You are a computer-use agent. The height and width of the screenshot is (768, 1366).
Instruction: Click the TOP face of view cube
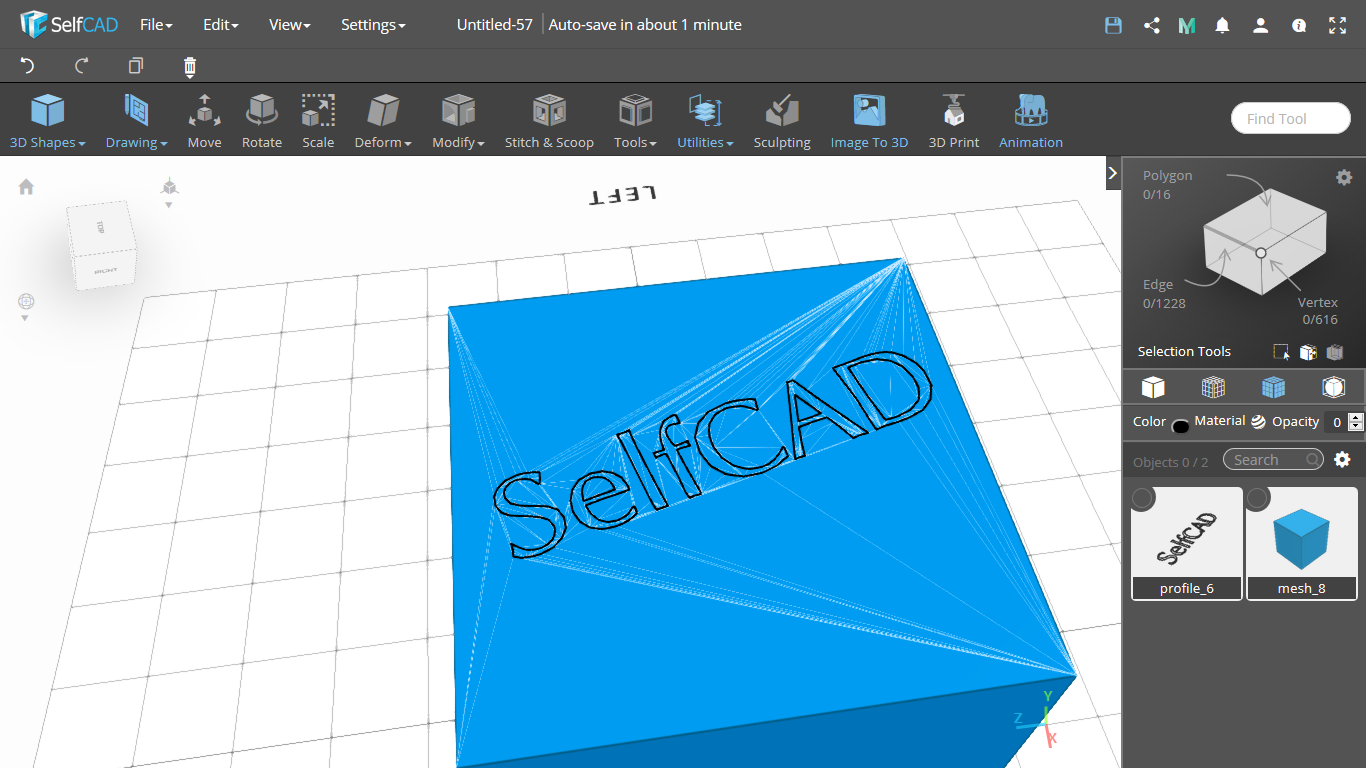100,227
